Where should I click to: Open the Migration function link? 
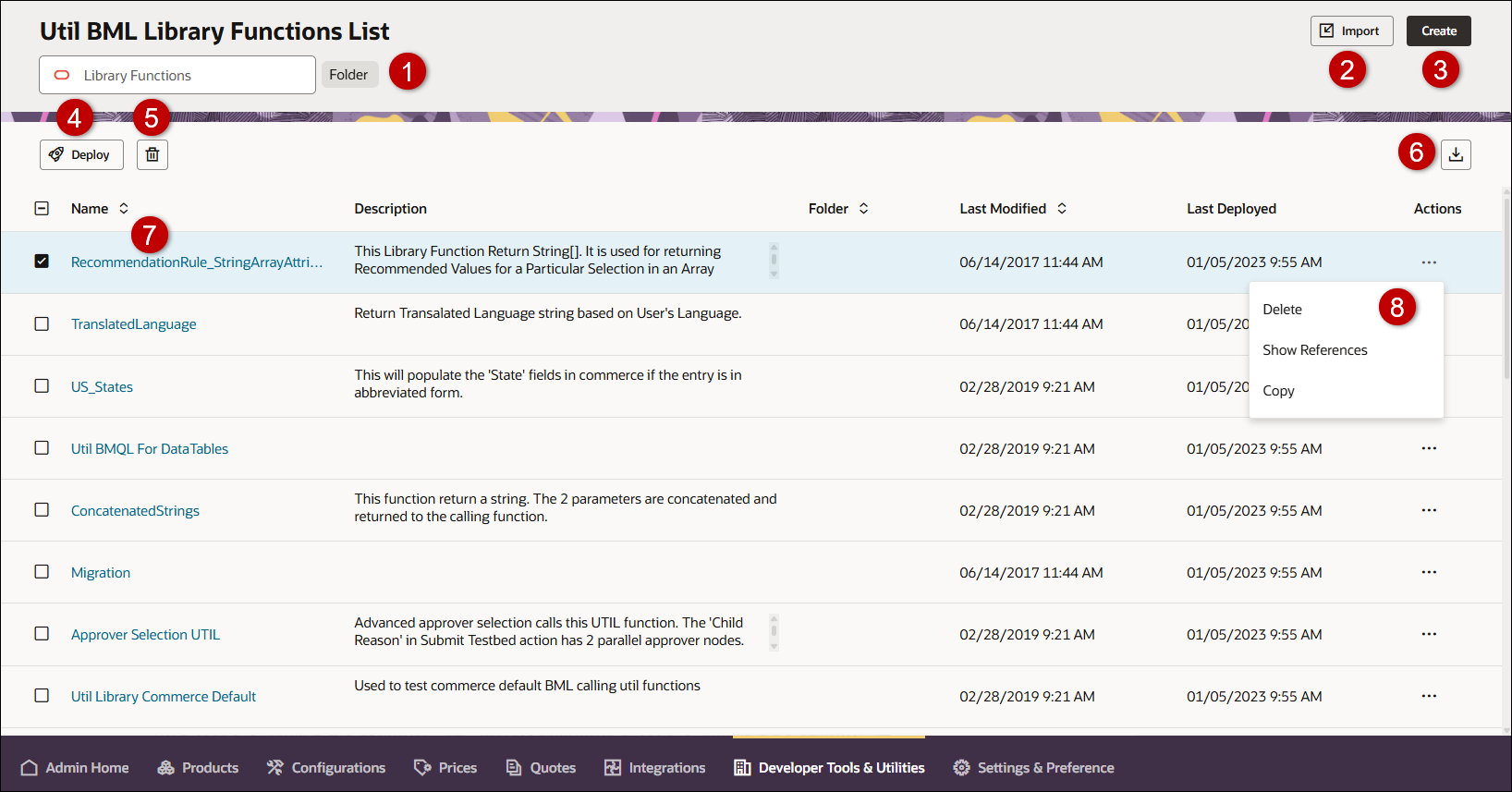(101, 573)
